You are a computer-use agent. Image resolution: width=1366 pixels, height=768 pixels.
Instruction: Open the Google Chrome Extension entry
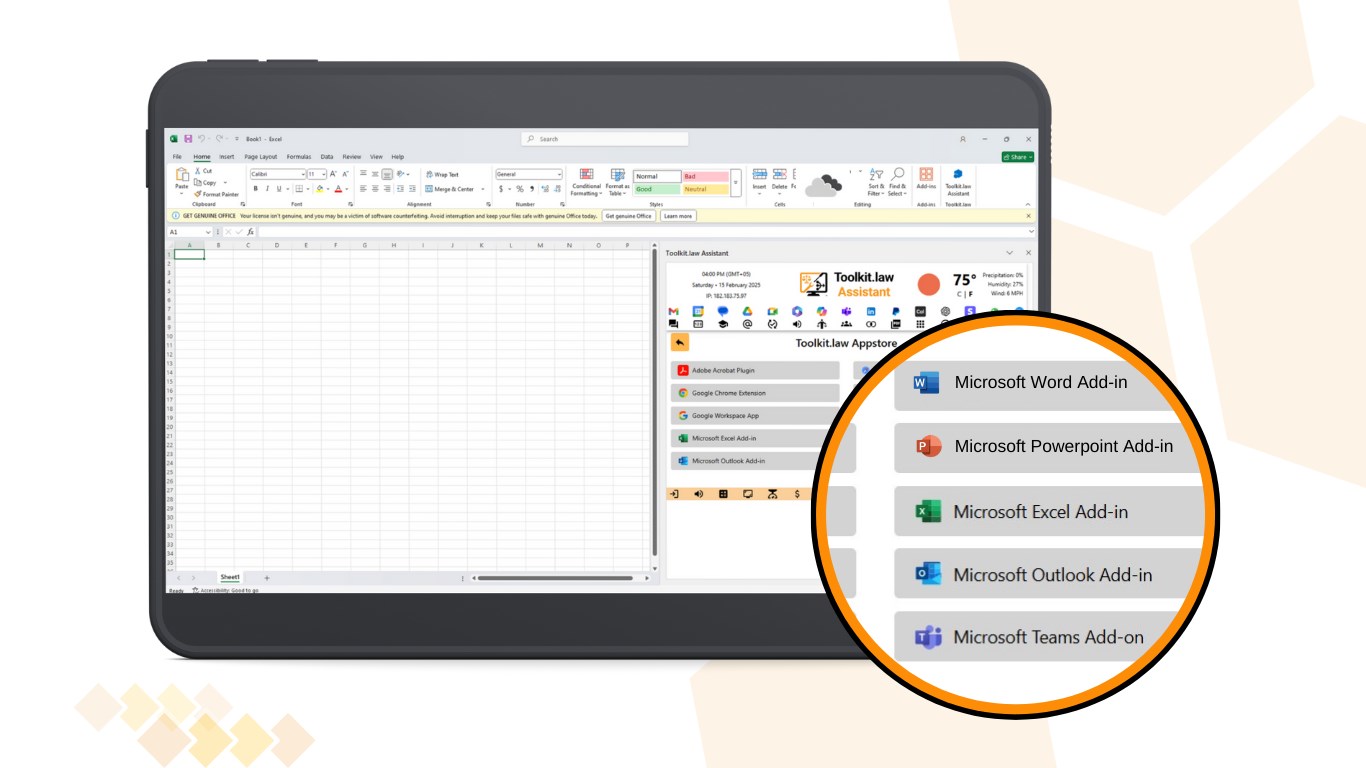756,393
